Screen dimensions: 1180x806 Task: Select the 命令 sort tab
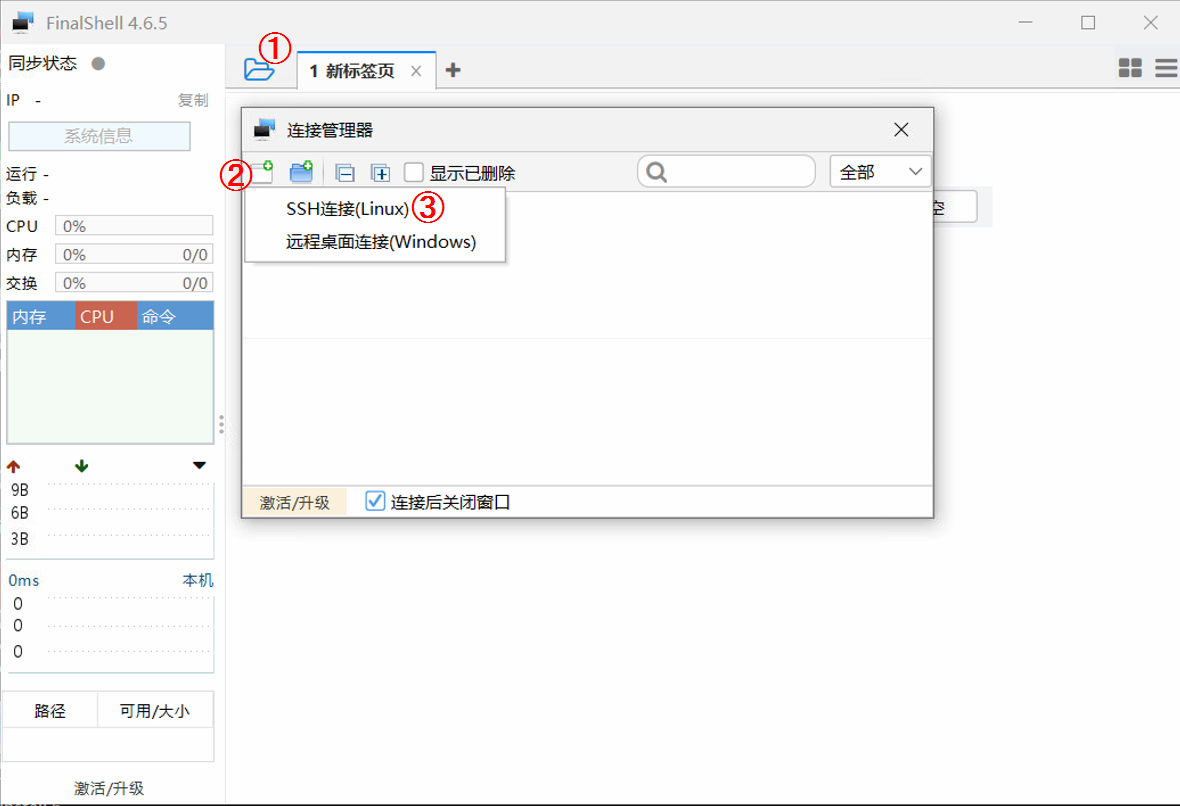pos(175,317)
